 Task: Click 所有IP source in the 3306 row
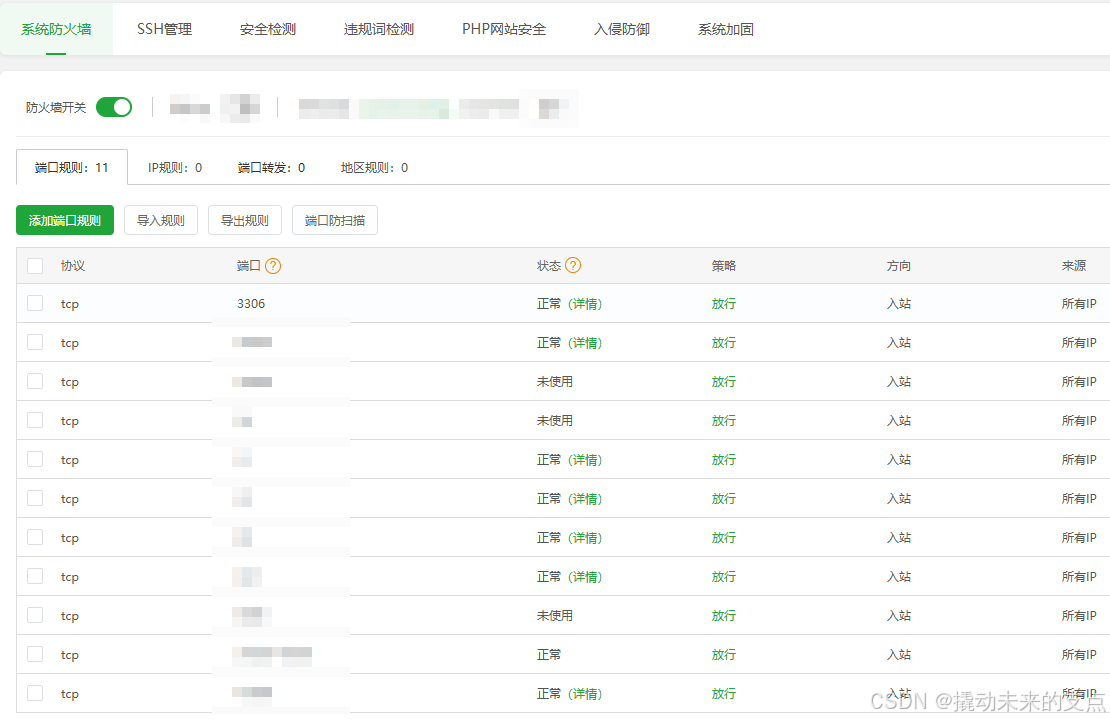[x=1079, y=304]
